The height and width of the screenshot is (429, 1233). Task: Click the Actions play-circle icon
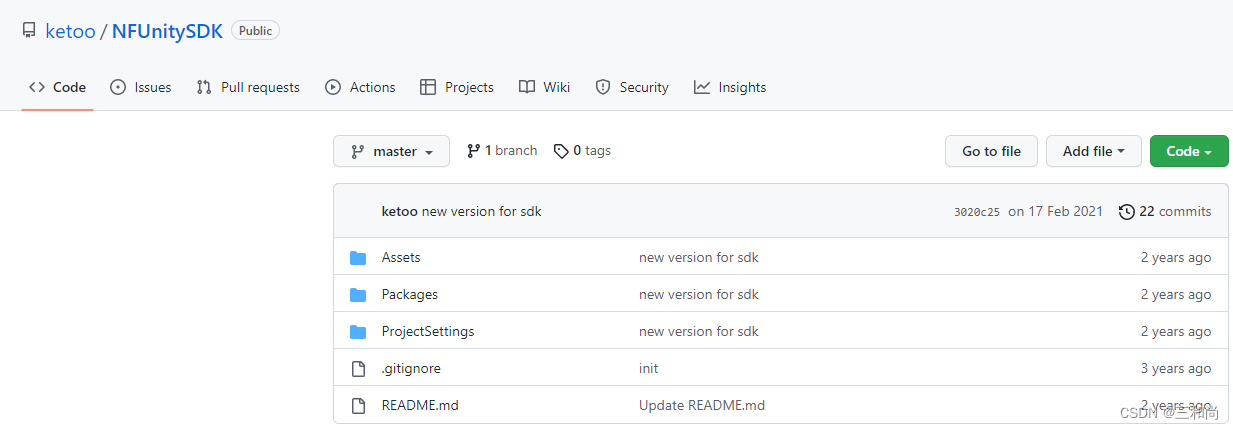click(333, 87)
